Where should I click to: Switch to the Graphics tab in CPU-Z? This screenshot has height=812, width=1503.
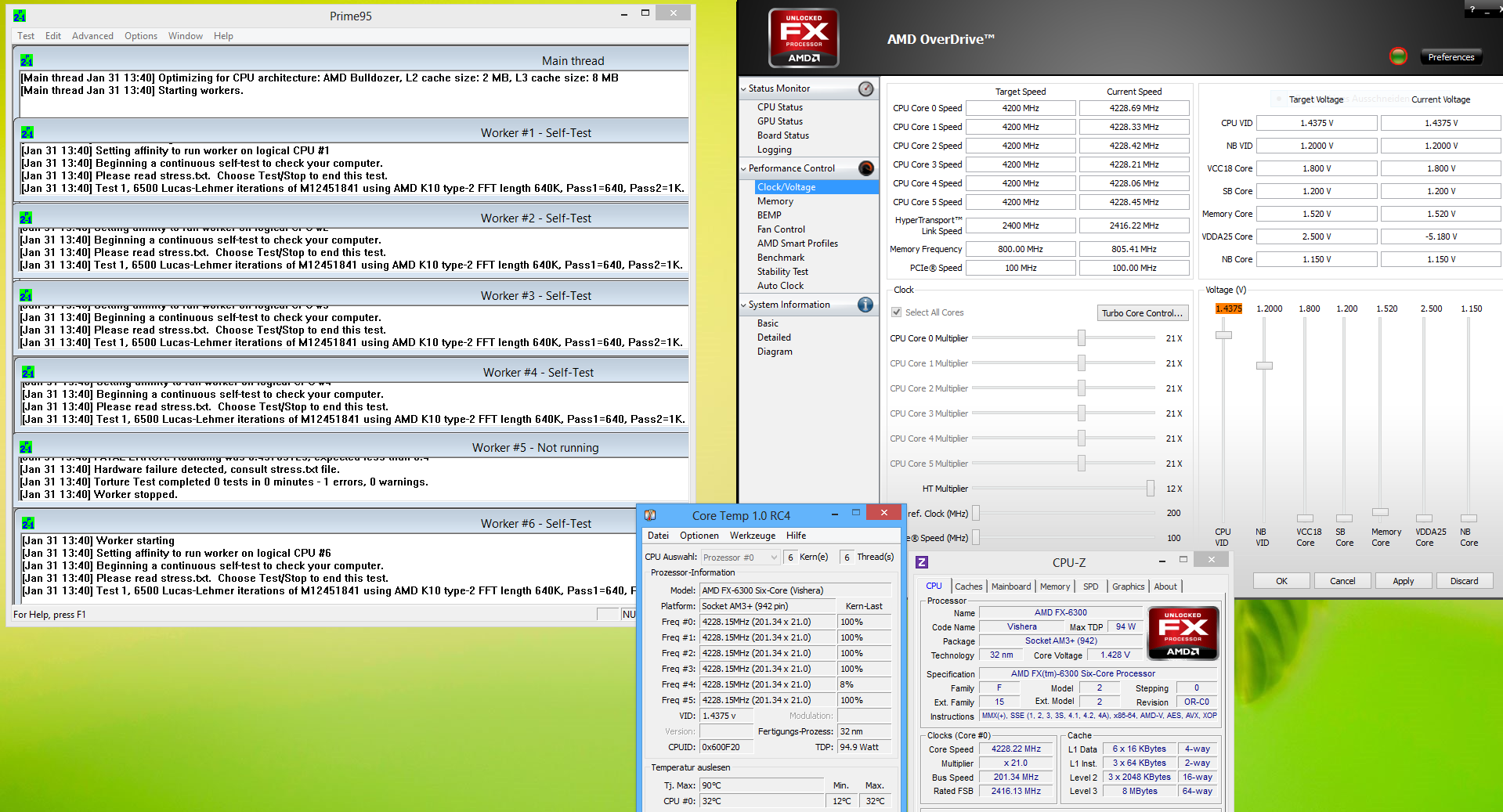[1129, 586]
